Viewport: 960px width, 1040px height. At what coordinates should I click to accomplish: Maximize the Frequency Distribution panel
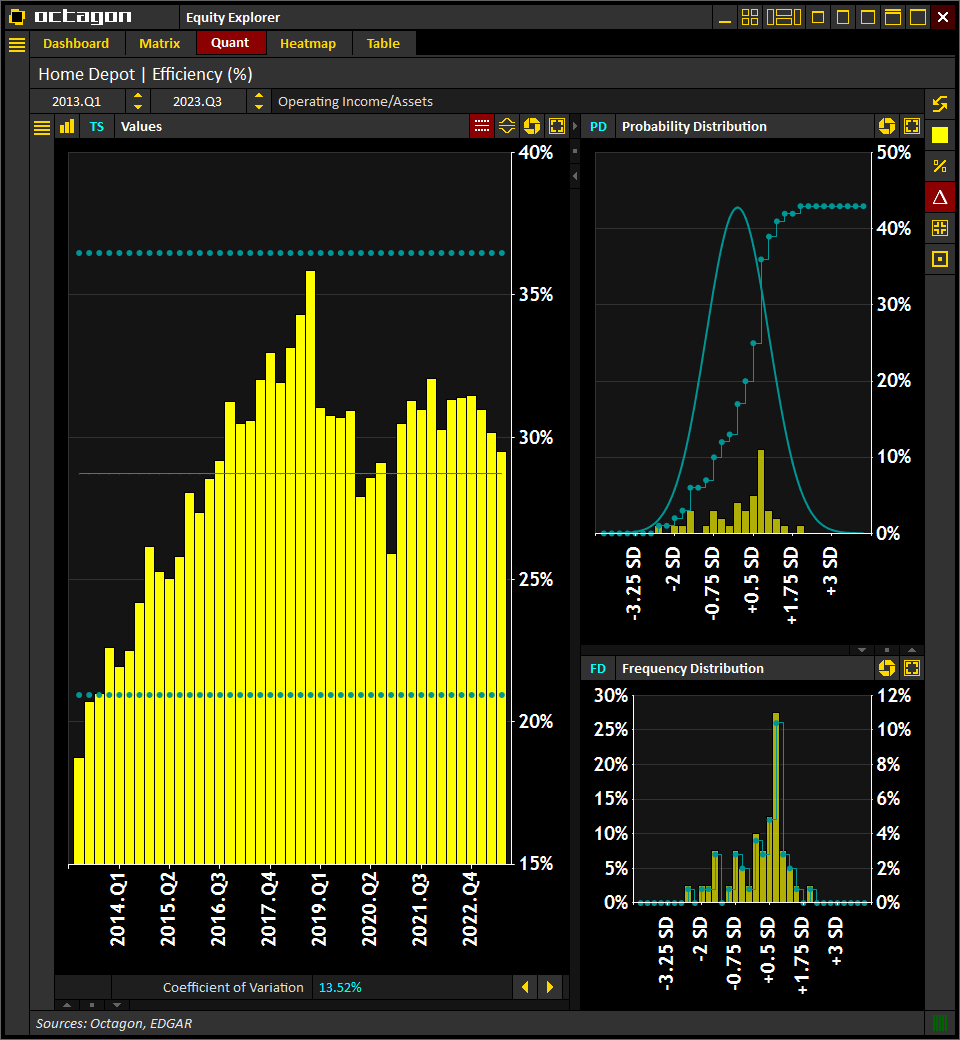tap(912, 668)
